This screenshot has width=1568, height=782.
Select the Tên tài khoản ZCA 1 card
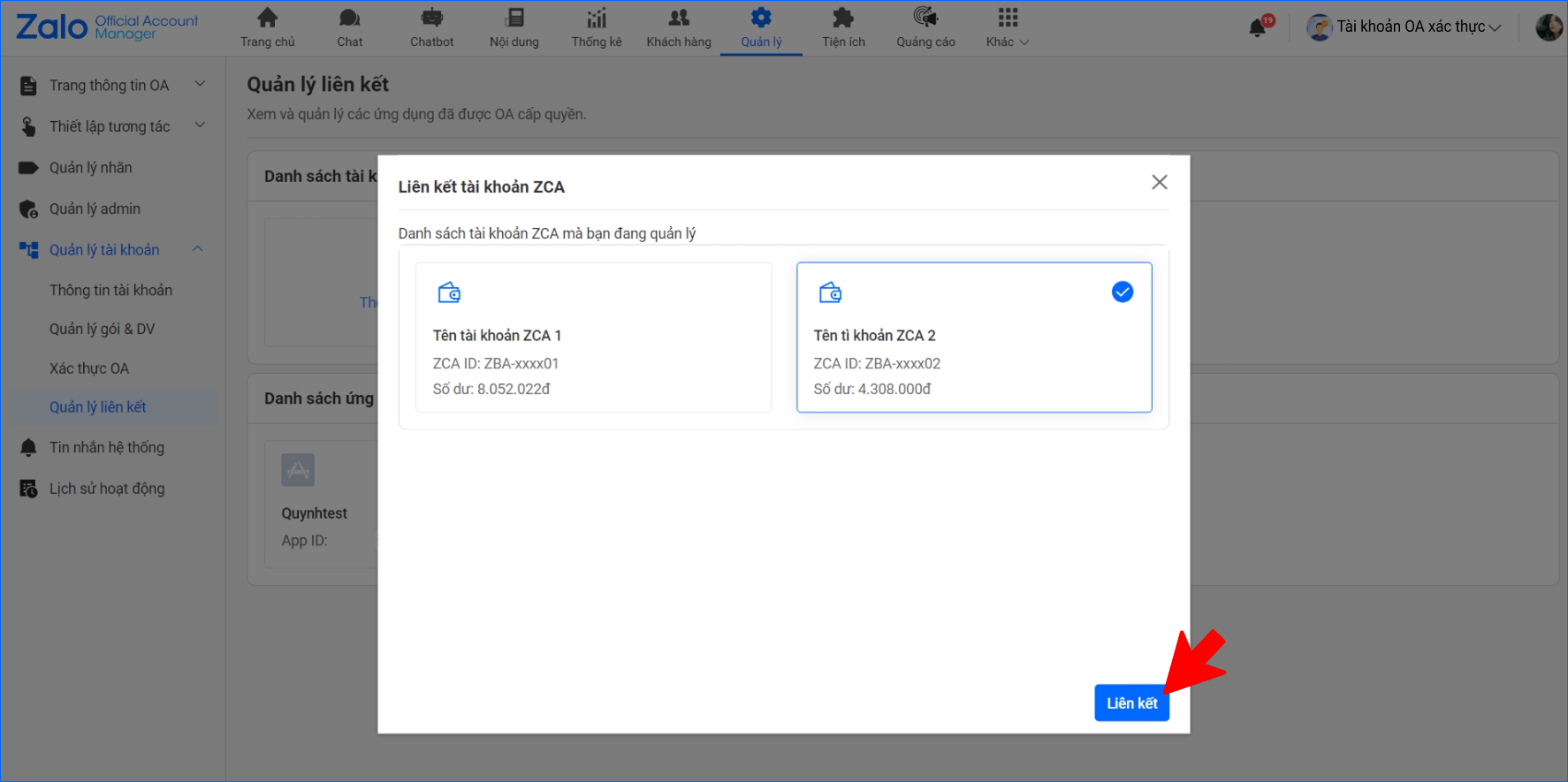[x=593, y=337]
